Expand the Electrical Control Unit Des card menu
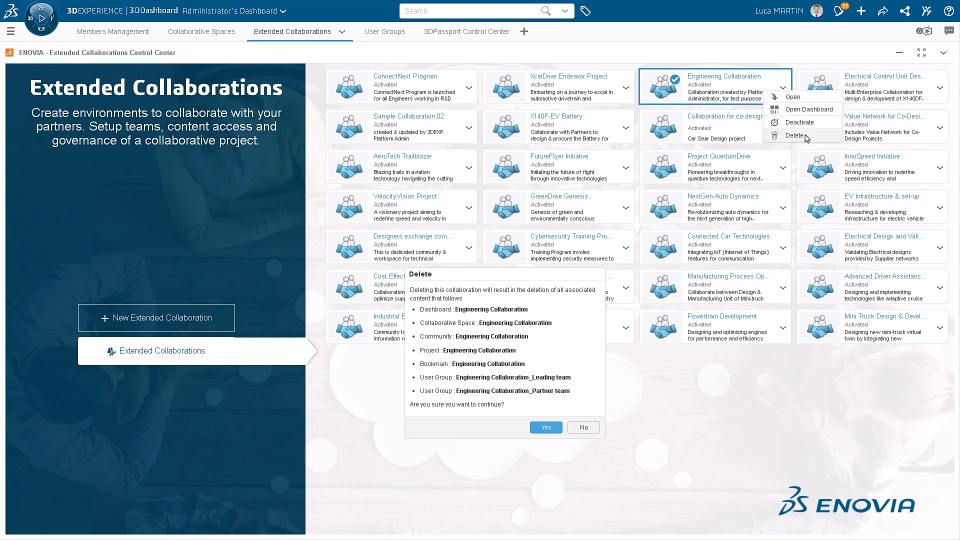 point(940,88)
